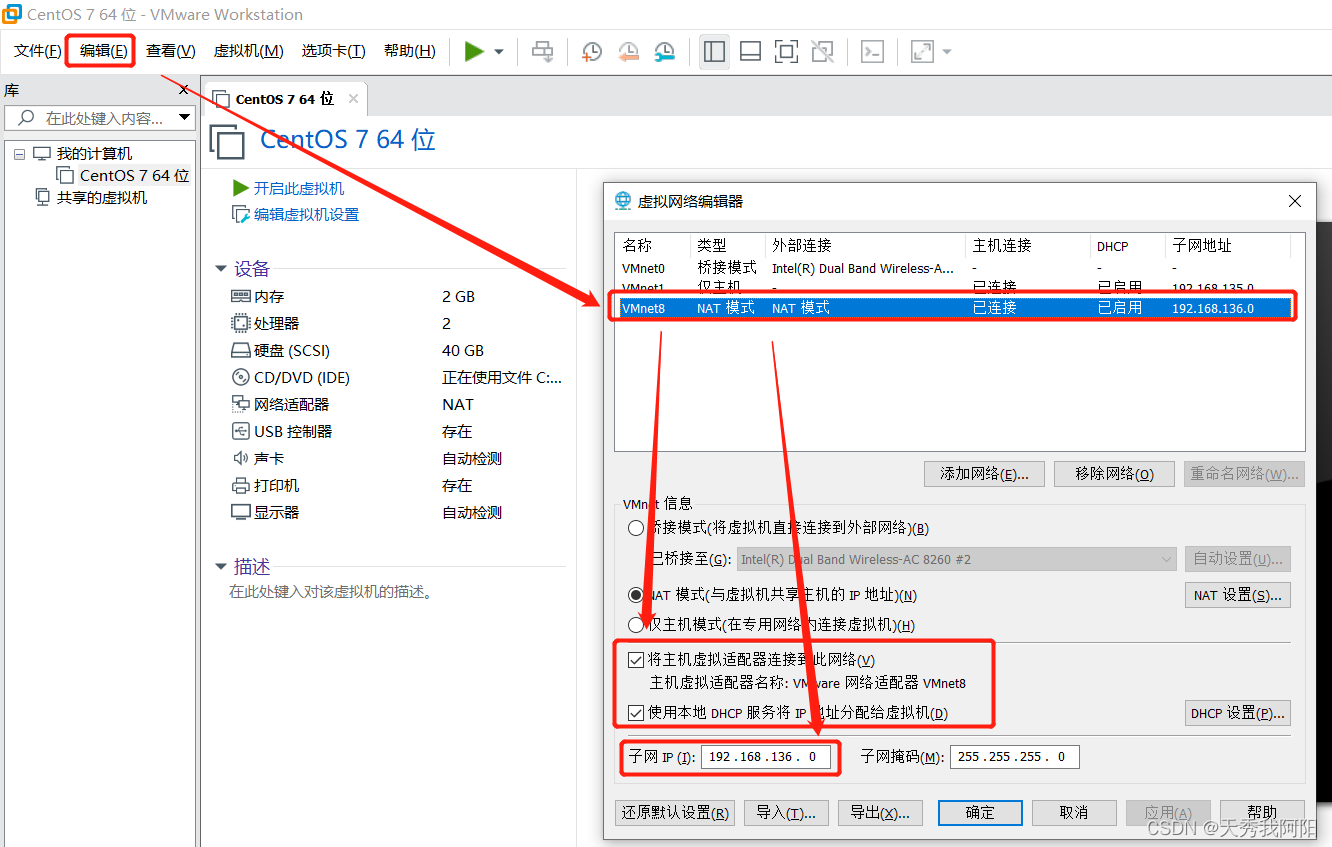
Task: Click the stretch guest display icon
Action: click(x=922, y=51)
